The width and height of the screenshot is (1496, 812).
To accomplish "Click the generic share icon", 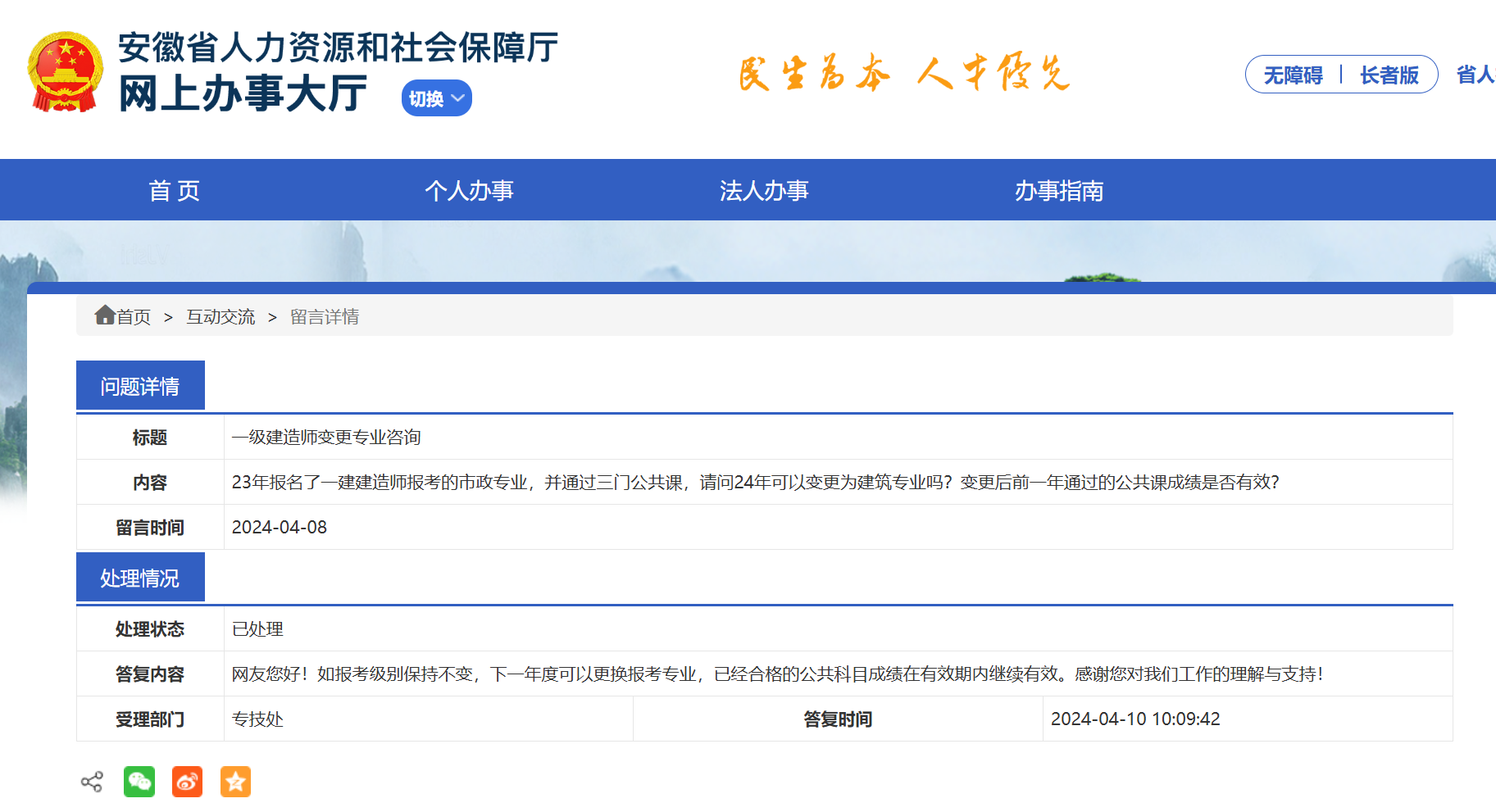I will (92, 782).
